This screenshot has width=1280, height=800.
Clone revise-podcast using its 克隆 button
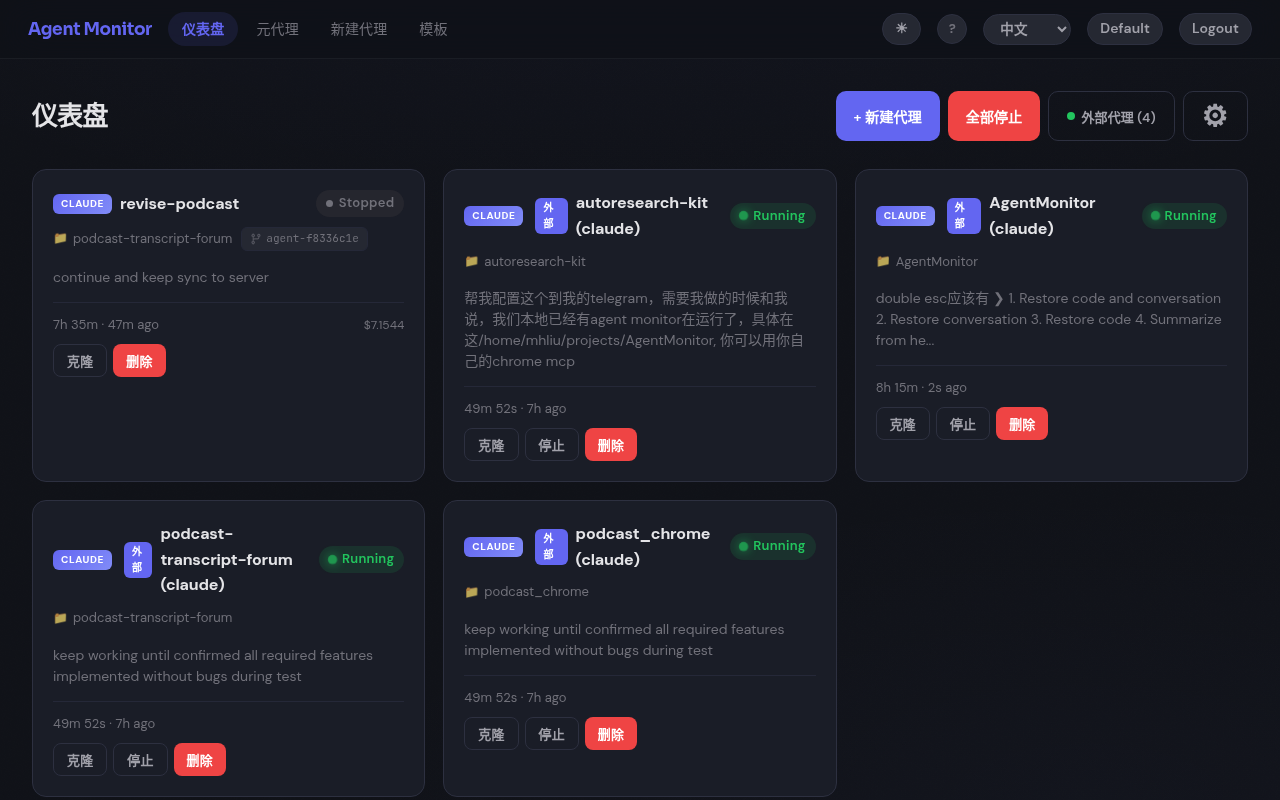(x=79, y=360)
